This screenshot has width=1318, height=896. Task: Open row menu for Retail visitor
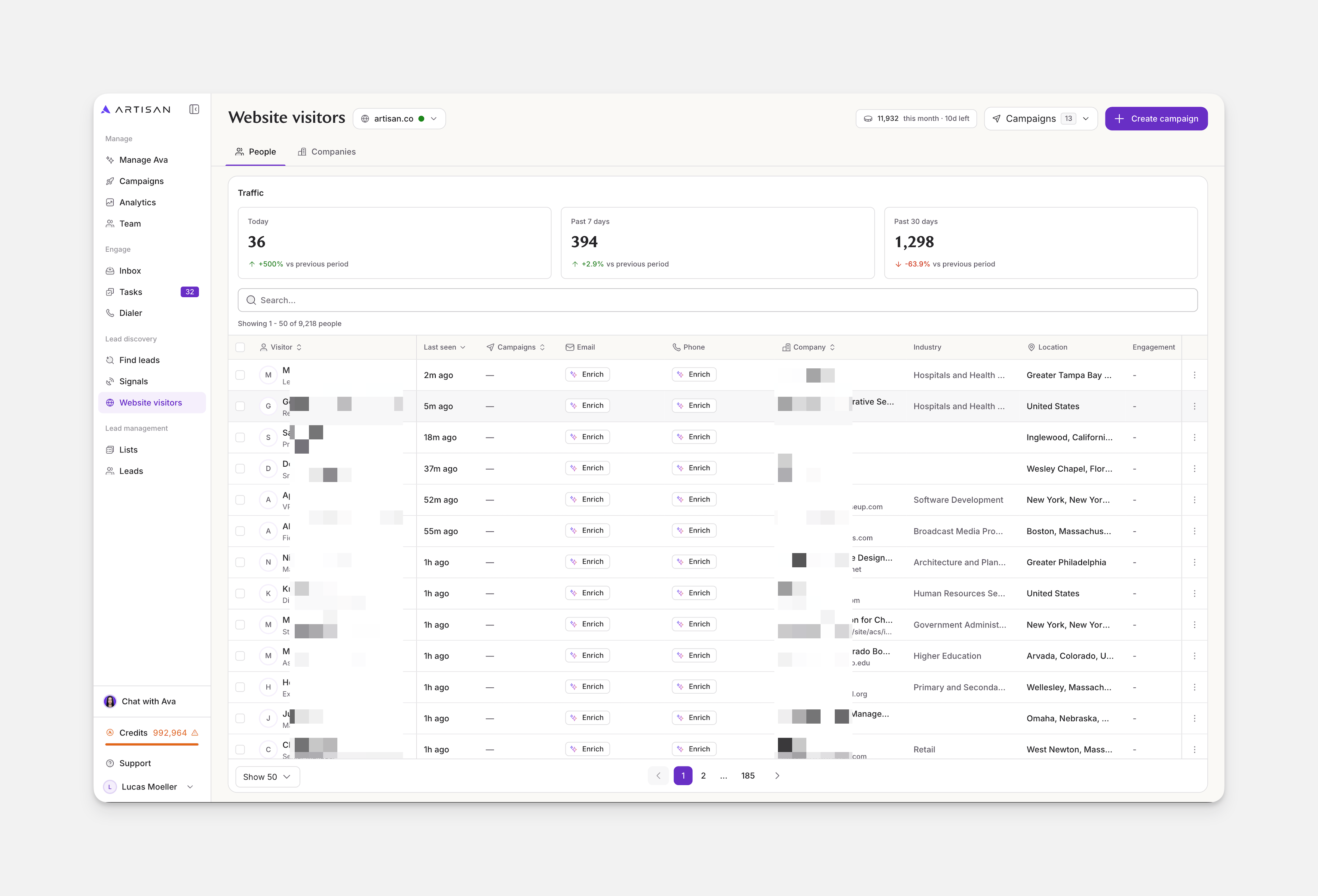coord(1194,749)
